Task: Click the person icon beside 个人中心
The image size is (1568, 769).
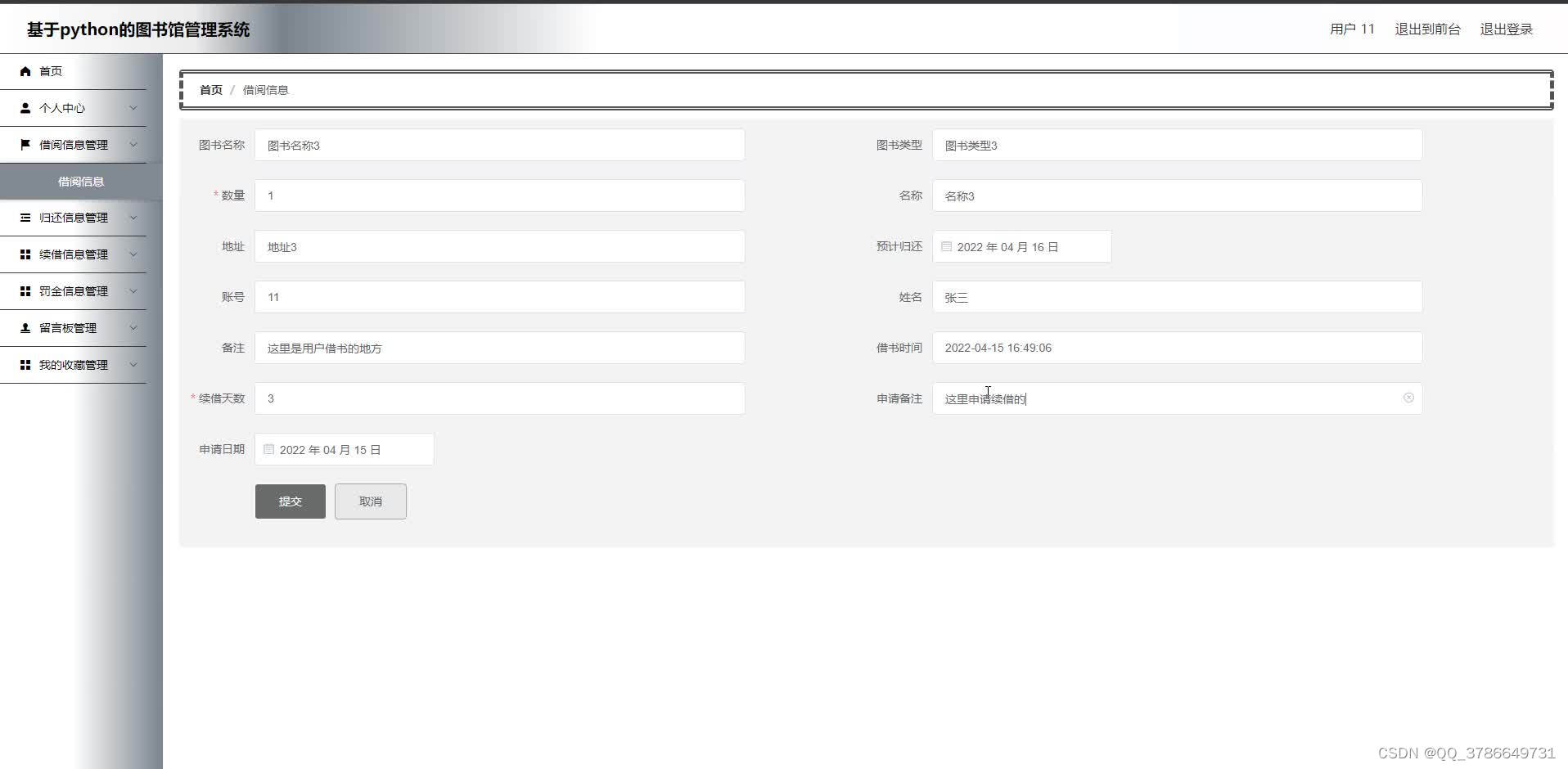Action: [25, 108]
